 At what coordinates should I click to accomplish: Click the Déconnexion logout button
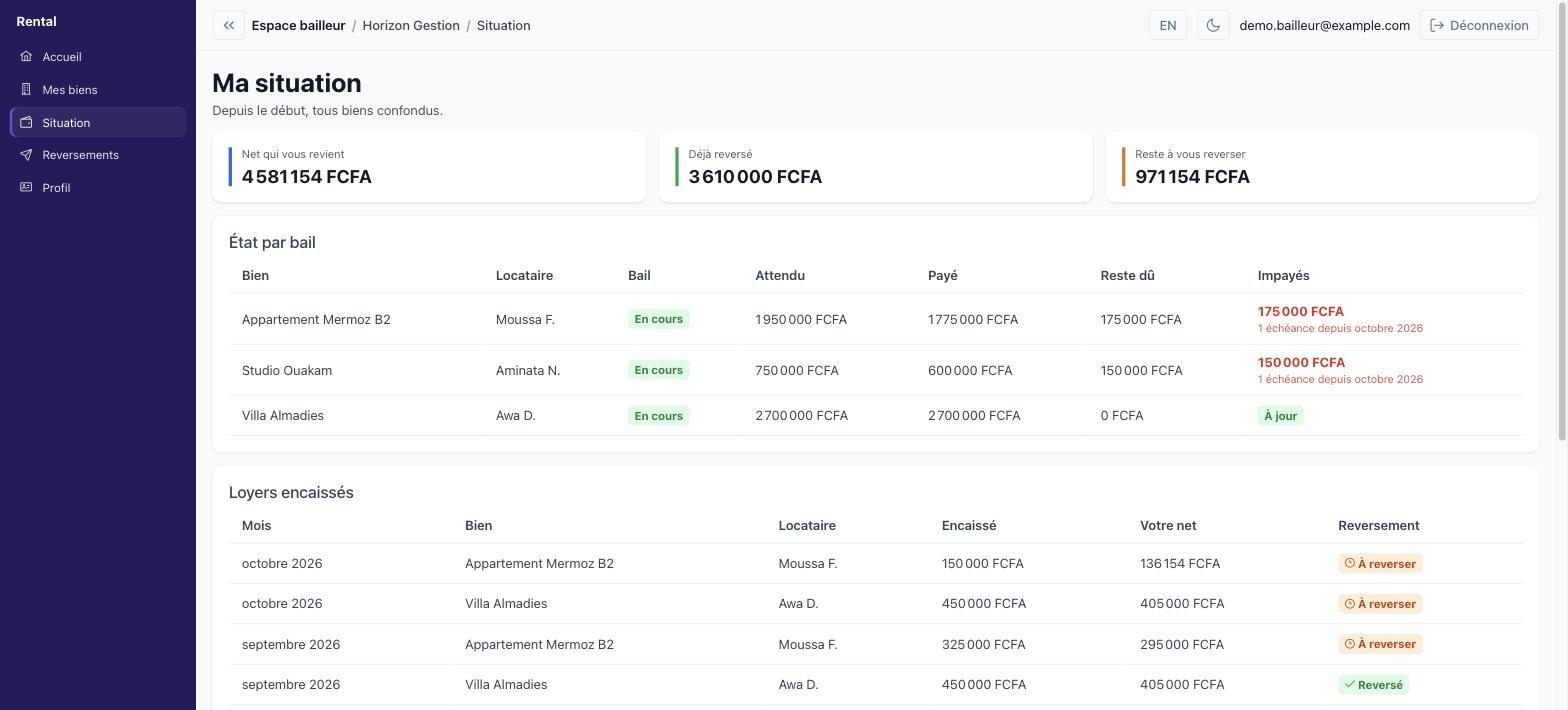point(1479,26)
